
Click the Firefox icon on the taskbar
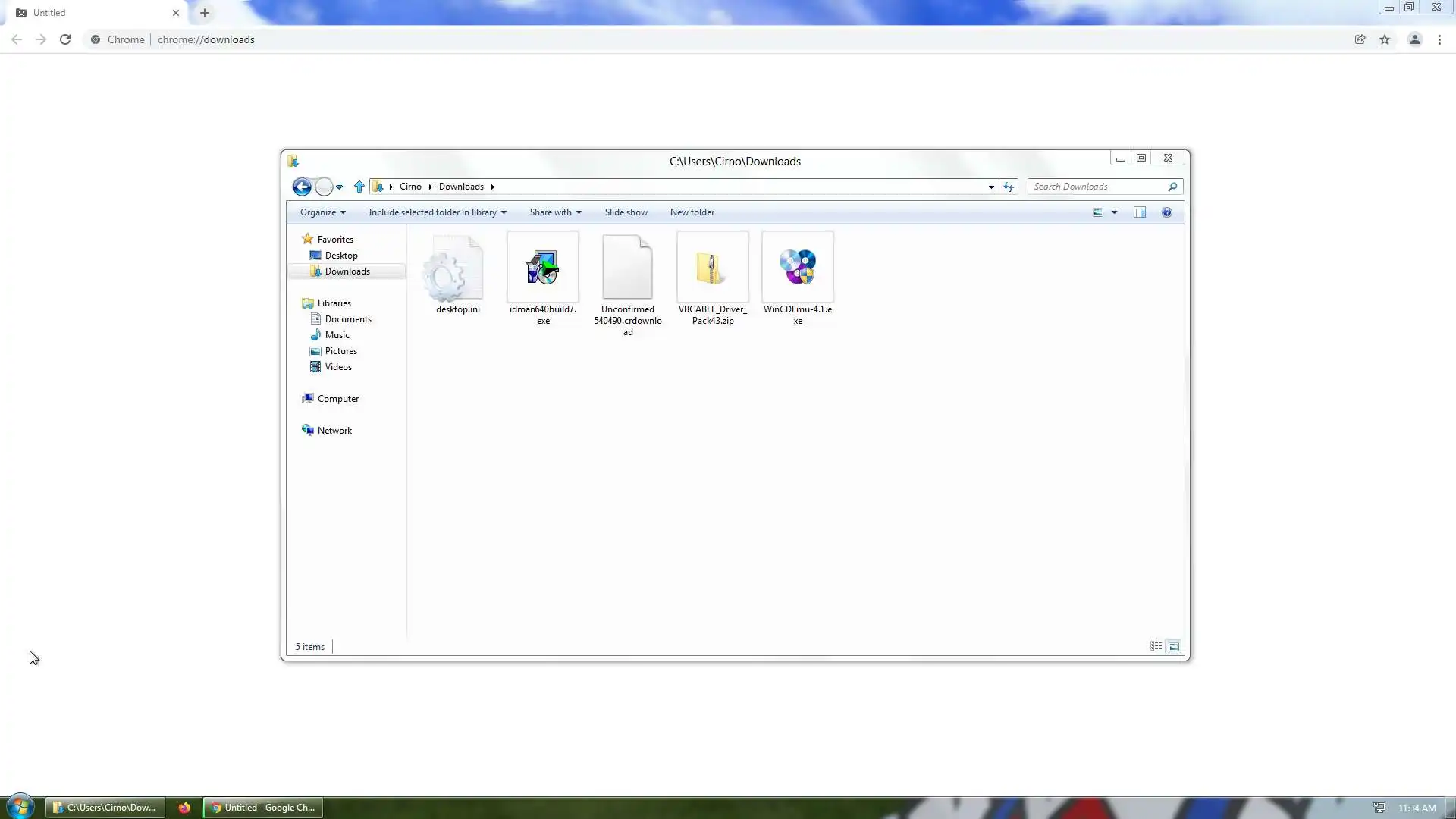coord(184,808)
